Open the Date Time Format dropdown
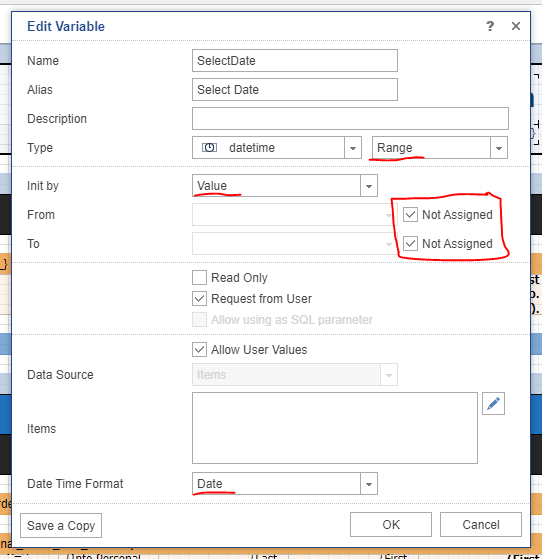The width and height of the screenshot is (542, 559). point(369,484)
